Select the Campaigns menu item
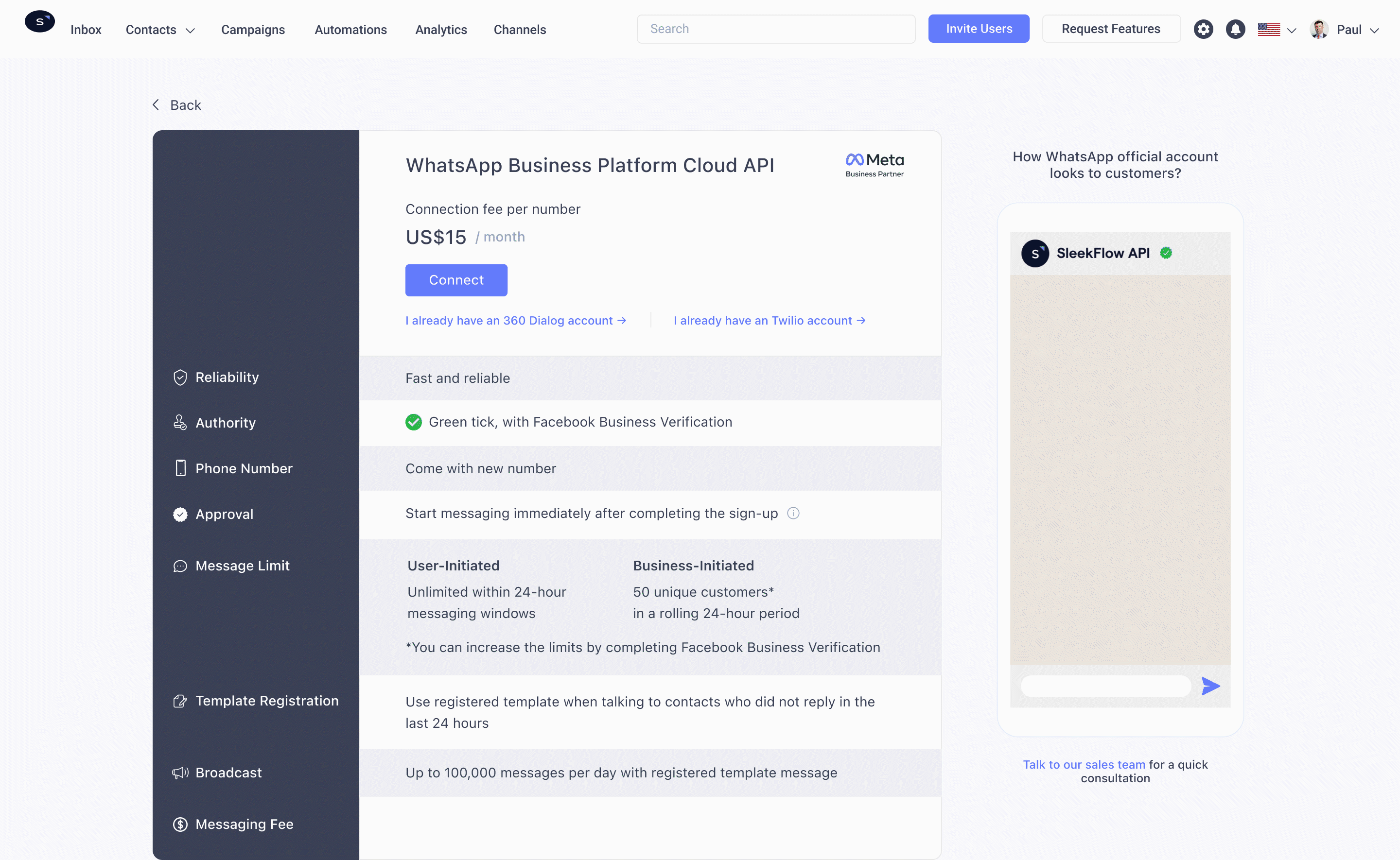The image size is (1400, 860). 253,29
